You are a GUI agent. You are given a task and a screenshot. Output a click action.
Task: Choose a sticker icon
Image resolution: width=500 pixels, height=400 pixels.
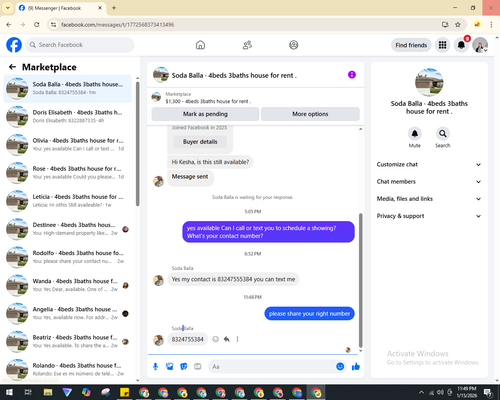pos(184,367)
